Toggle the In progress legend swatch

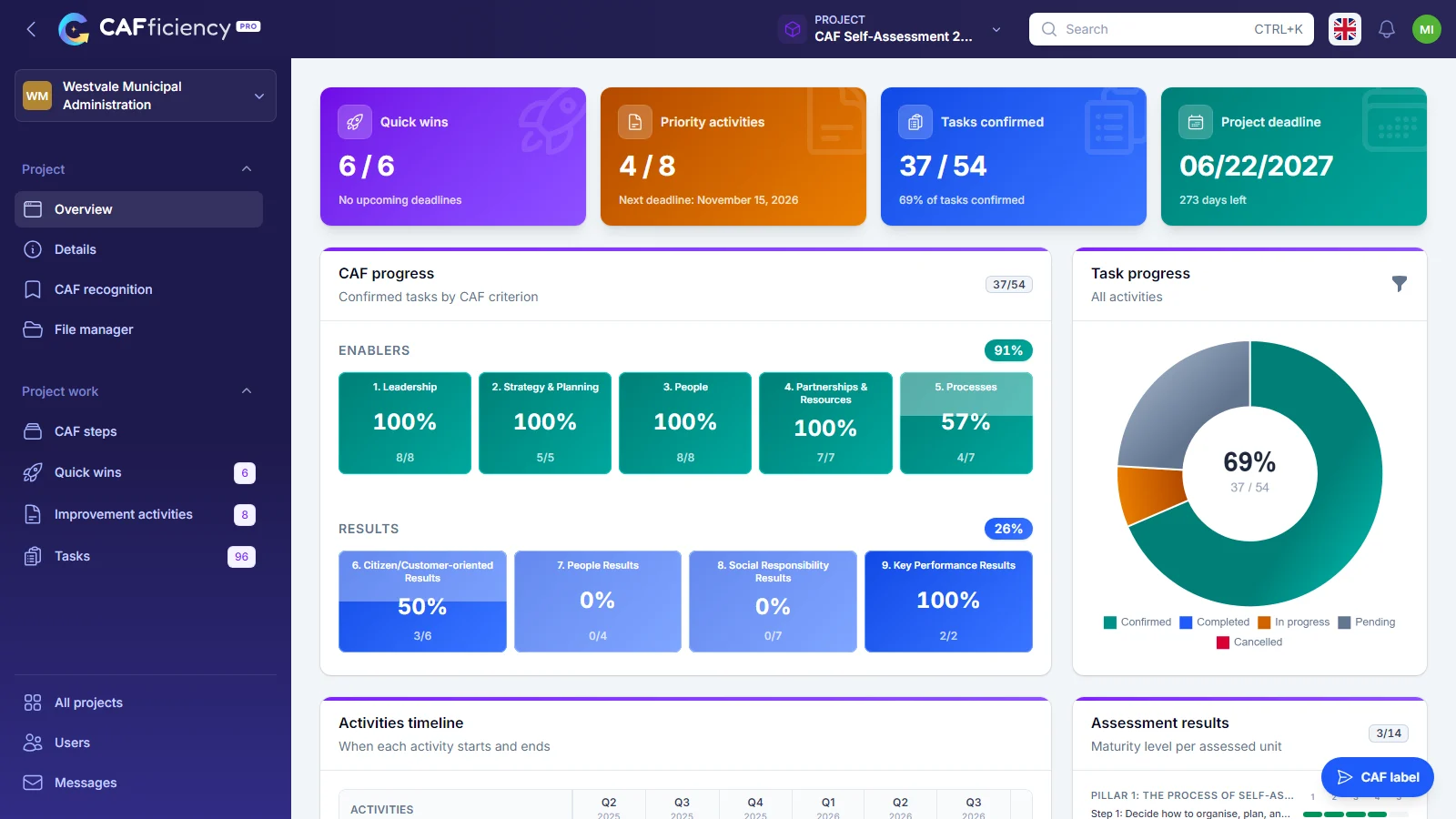(1264, 622)
